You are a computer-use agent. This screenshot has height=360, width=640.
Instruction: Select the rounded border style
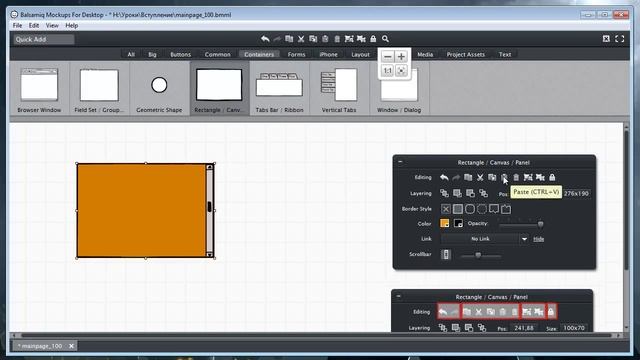pyautogui.click(x=470, y=209)
